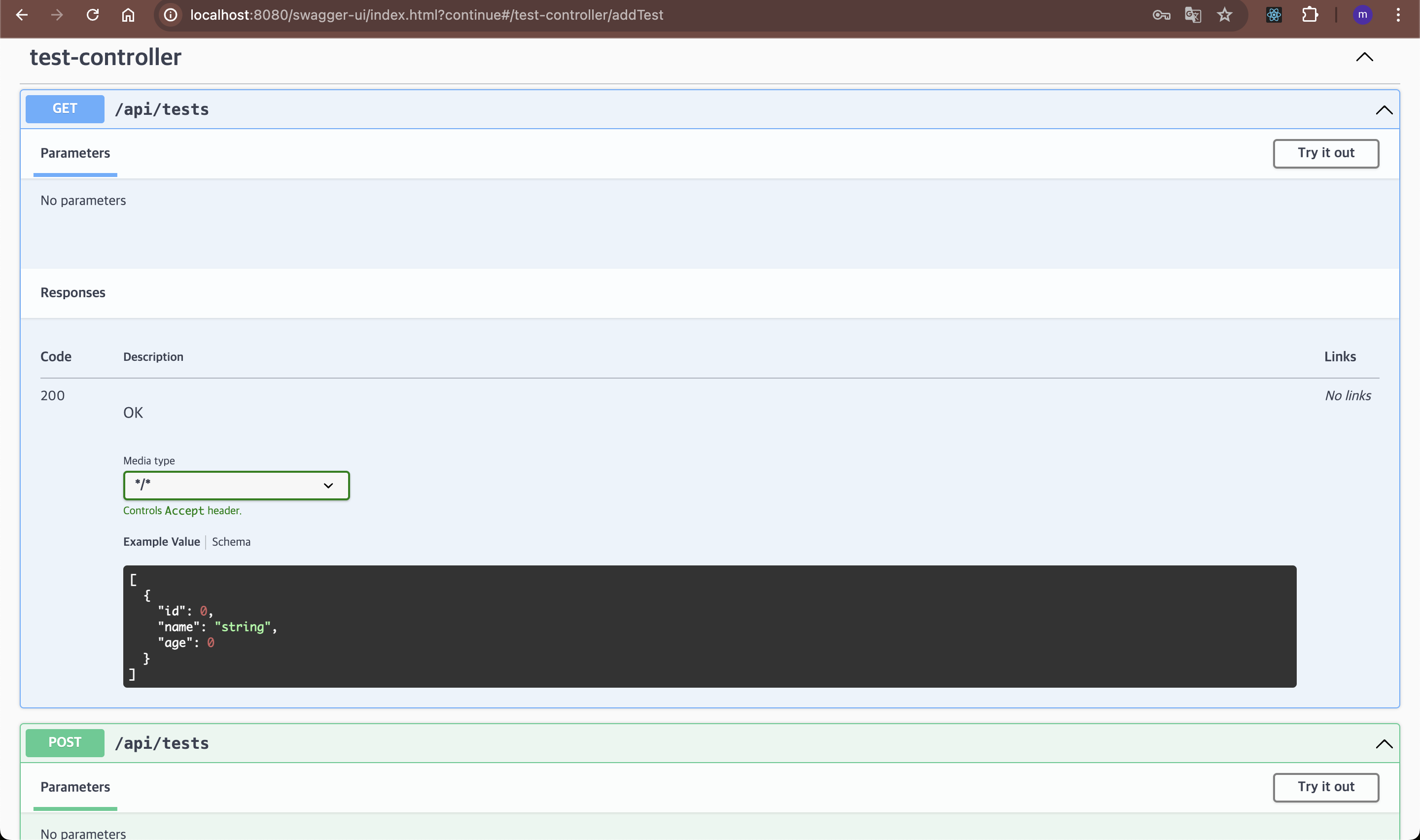1420x840 pixels.
Task: Select the Example Value tab
Action: pyautogui.click(x=161, y=542)
